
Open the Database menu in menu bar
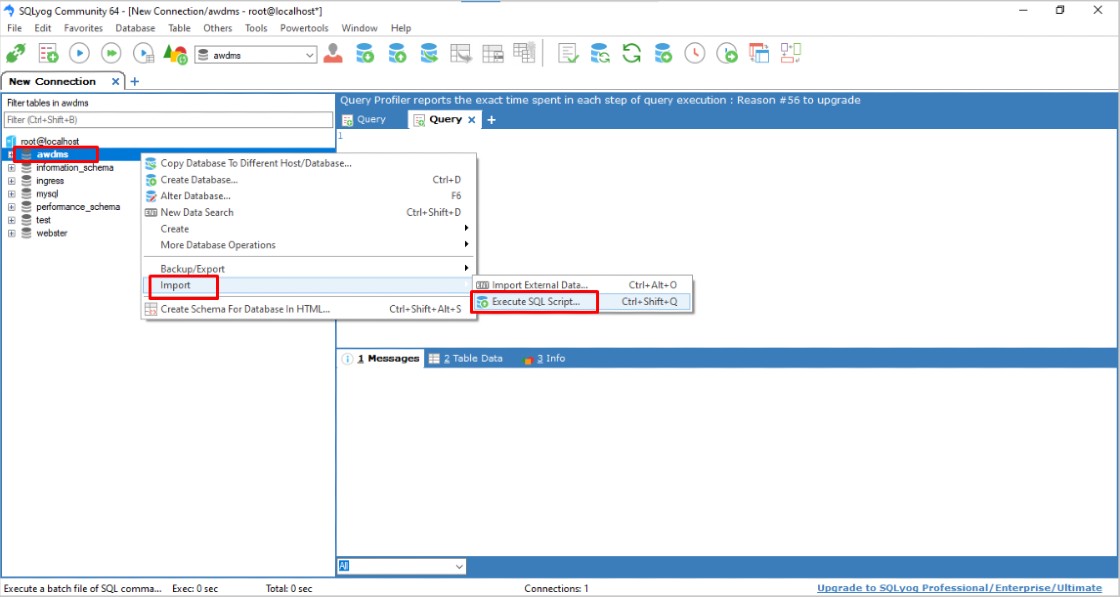coord(135,28)
